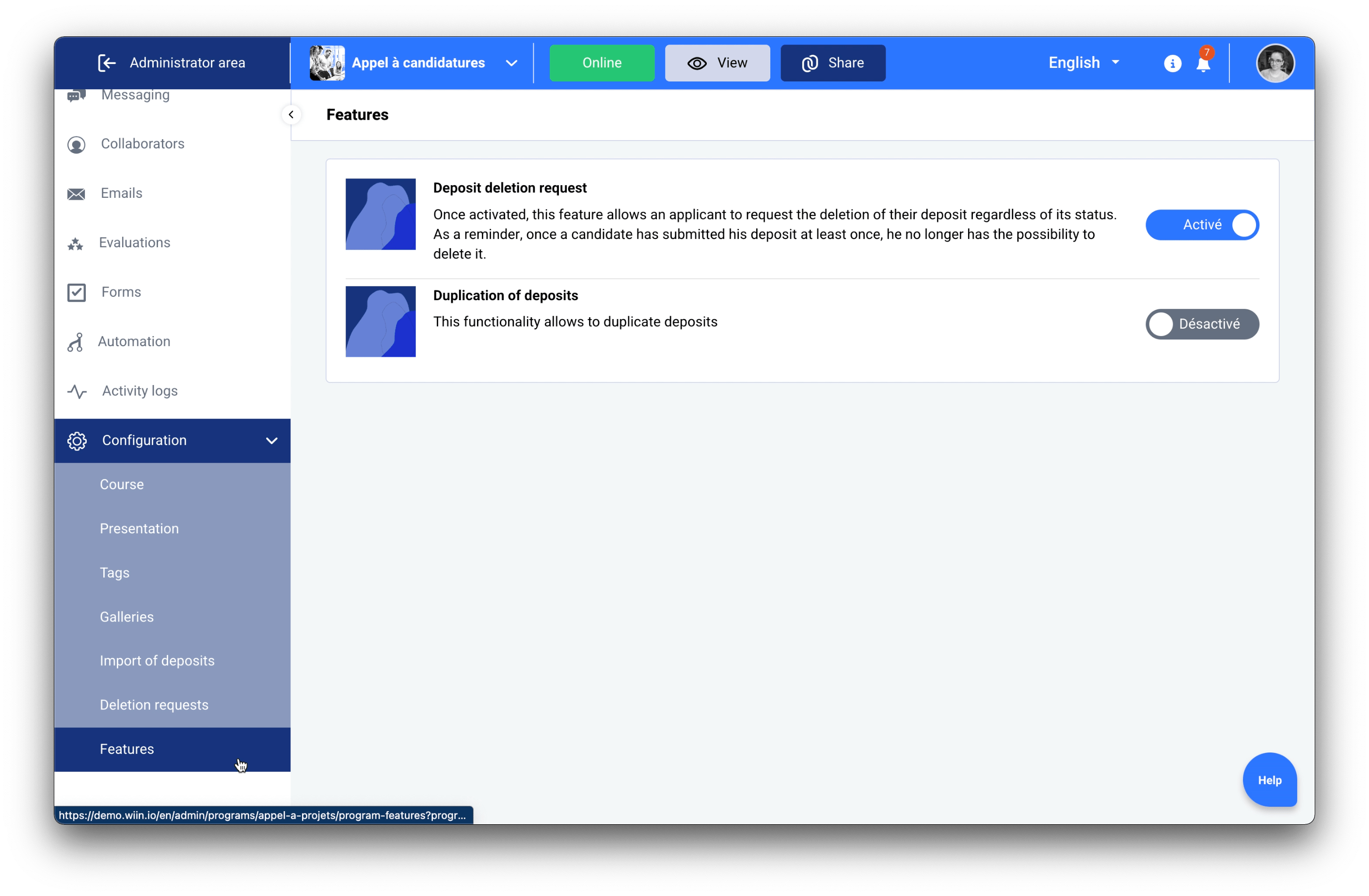This screenshot has height=896, width=1369.
Task: Click the Features page title
Action: pos(357,114)
